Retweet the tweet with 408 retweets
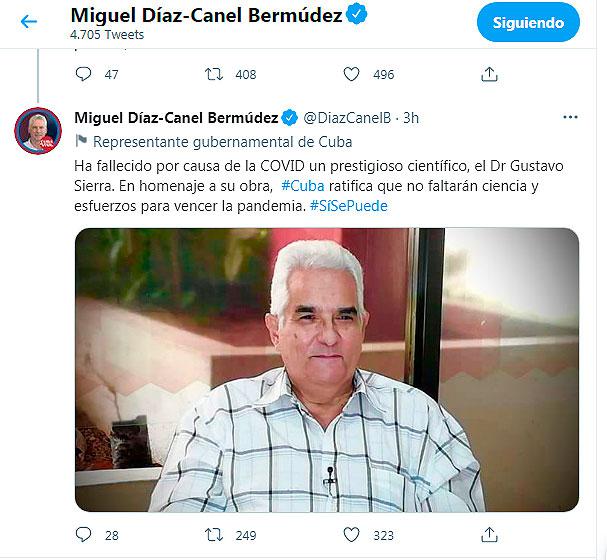 point(214,74)
